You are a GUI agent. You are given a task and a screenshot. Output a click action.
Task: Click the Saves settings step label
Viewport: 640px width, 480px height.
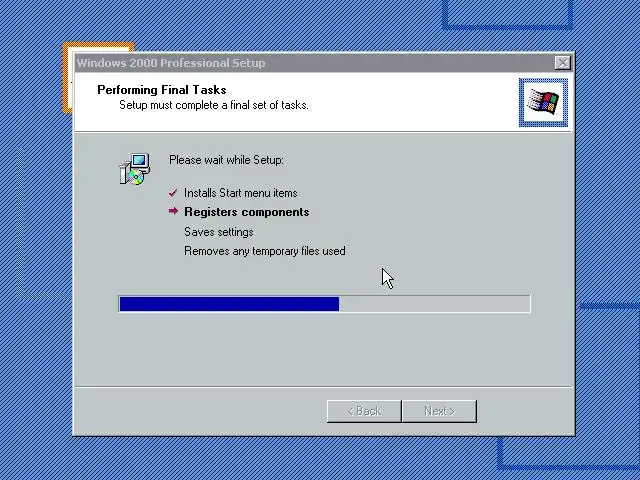click(219, 232)
